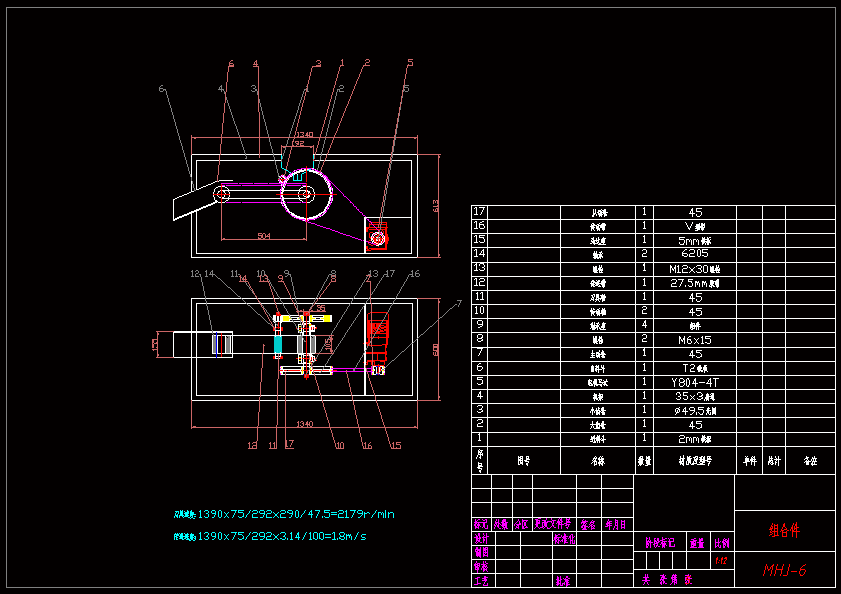Select the red callout '5' above top view

pyautogui.click(x=410, y=63)
